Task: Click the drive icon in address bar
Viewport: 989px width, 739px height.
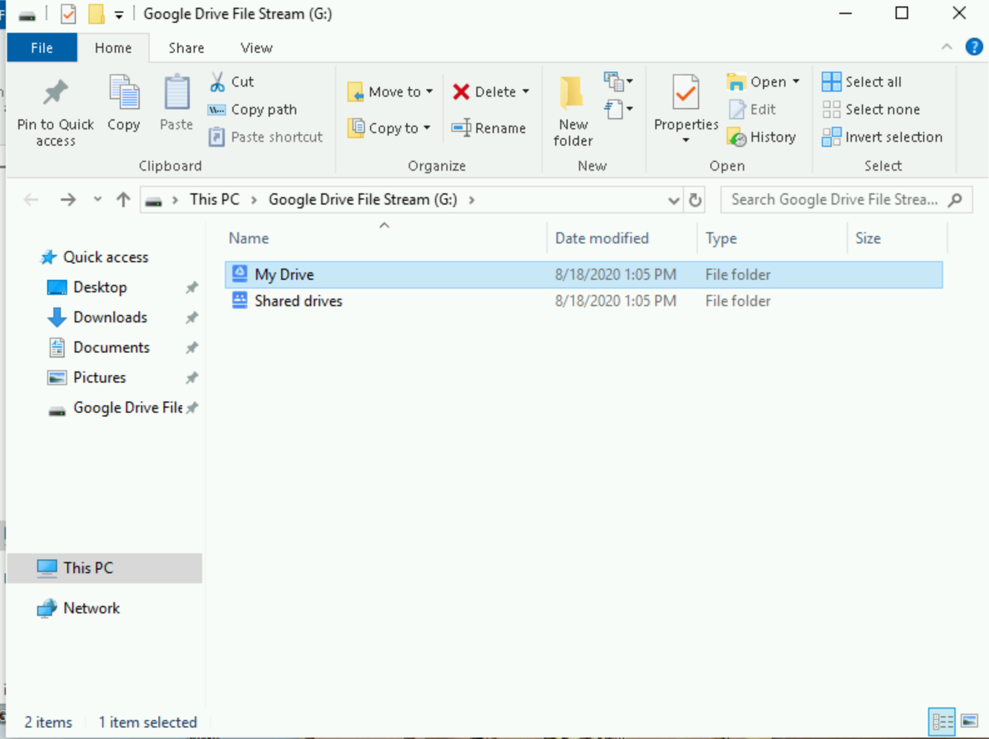Action: (x=154, y=201)
